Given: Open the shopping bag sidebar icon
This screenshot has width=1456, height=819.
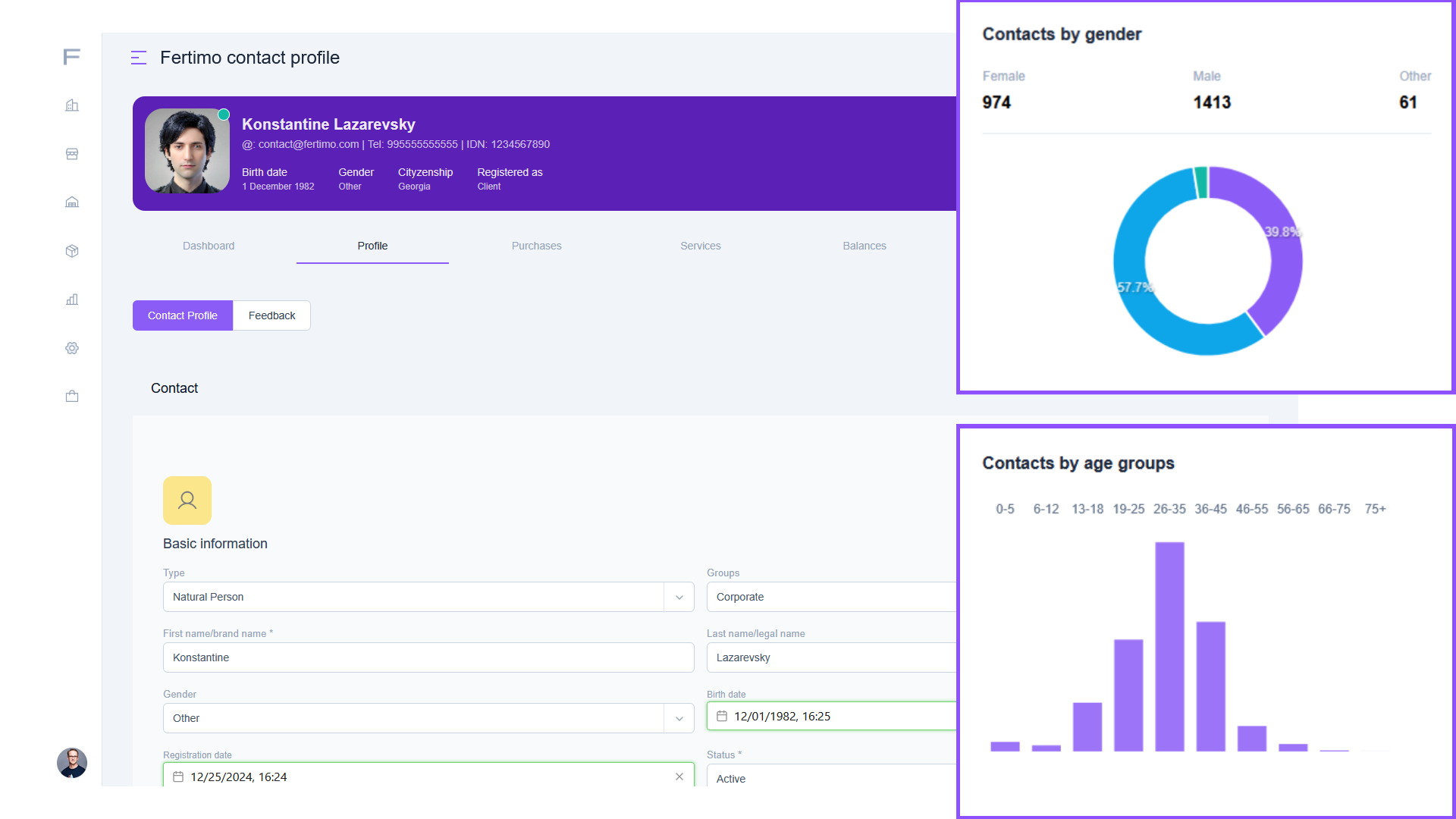Looking at the screenshot, I should [72, 397].
